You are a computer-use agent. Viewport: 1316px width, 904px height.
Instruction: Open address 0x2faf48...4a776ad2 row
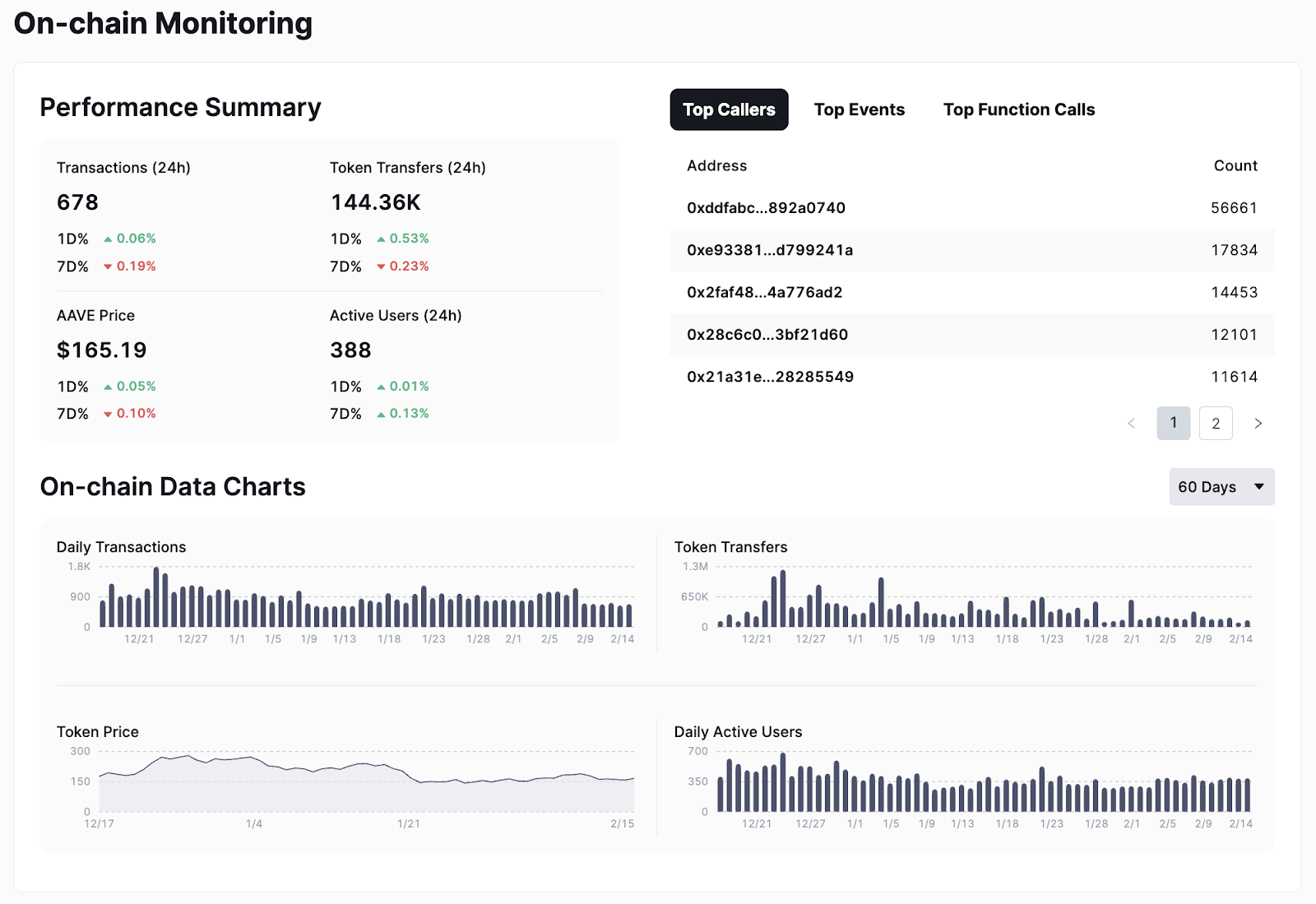(972, 292)
